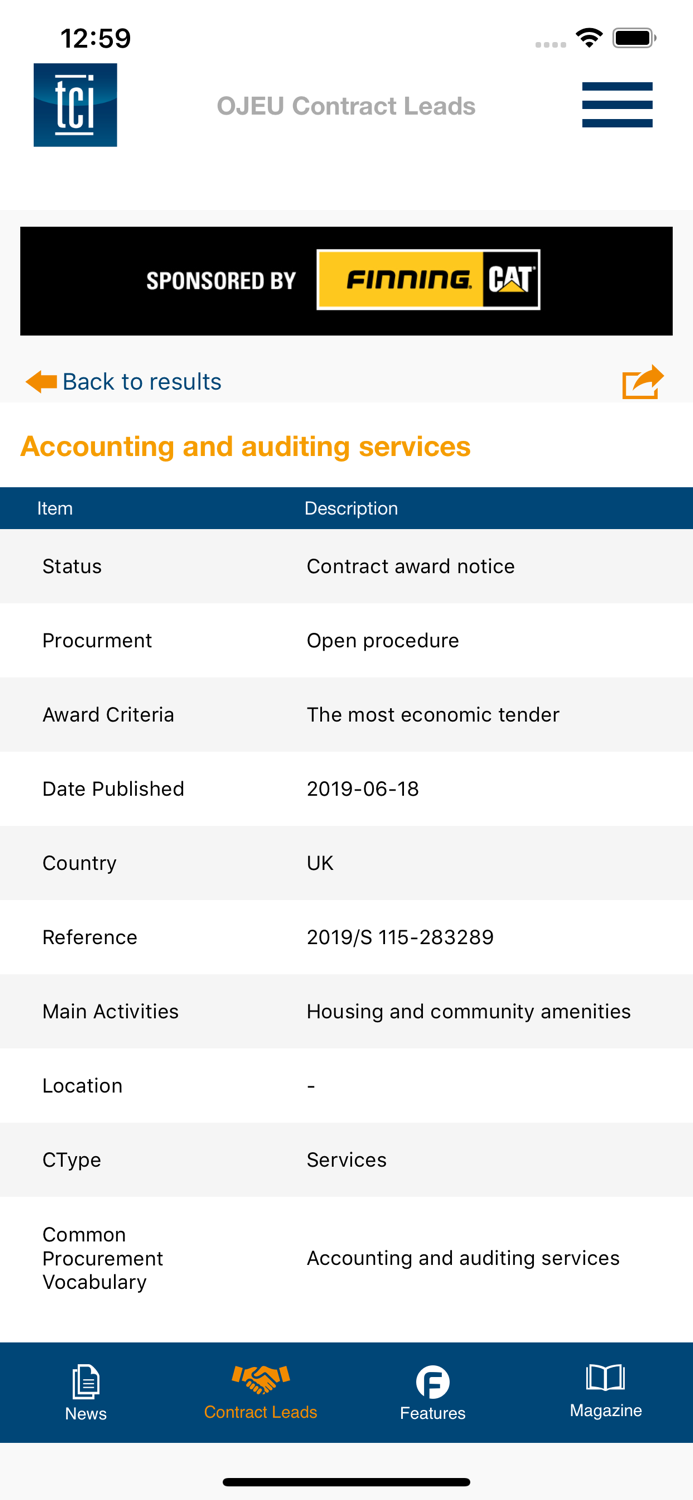Tap the Status row Contract award notice

coord(410,566)
